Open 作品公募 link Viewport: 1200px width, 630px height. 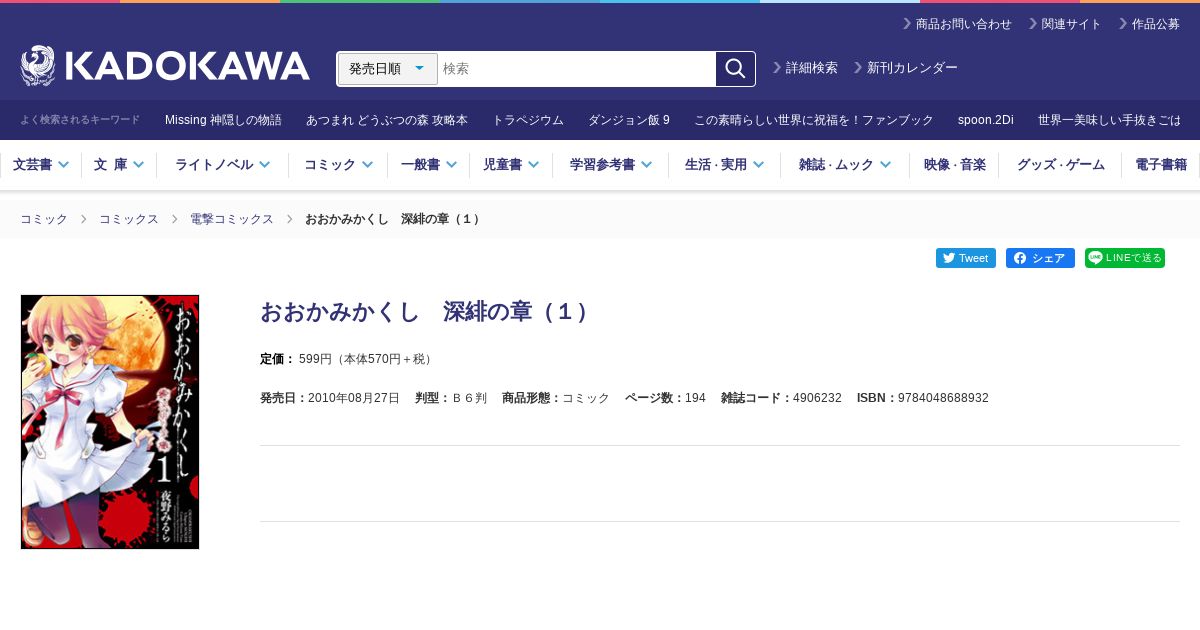(1149, 24)
